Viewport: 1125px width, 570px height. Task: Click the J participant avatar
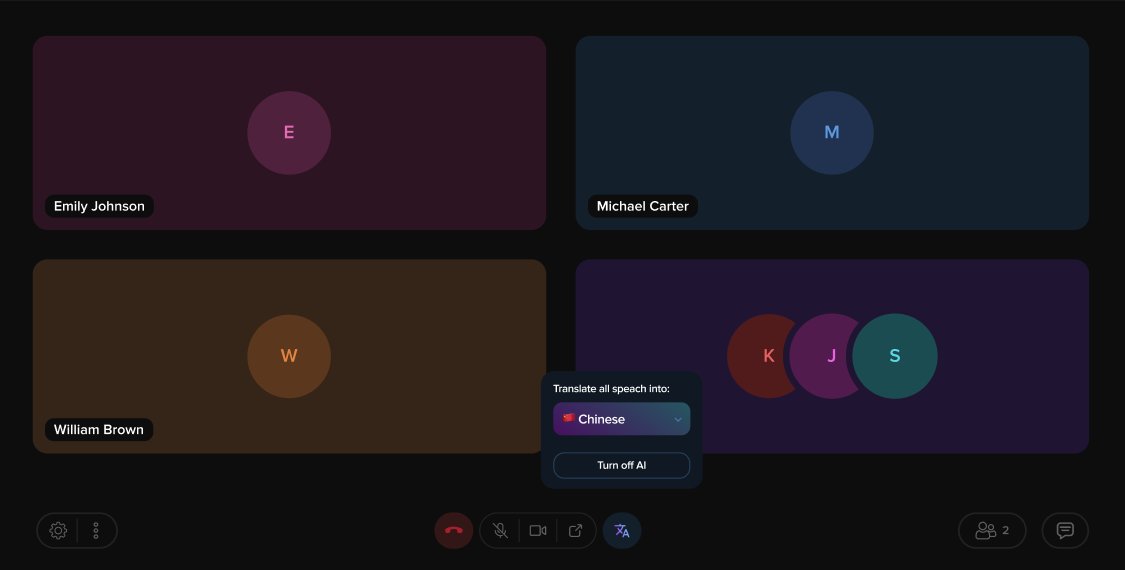(x=822, y=356)
